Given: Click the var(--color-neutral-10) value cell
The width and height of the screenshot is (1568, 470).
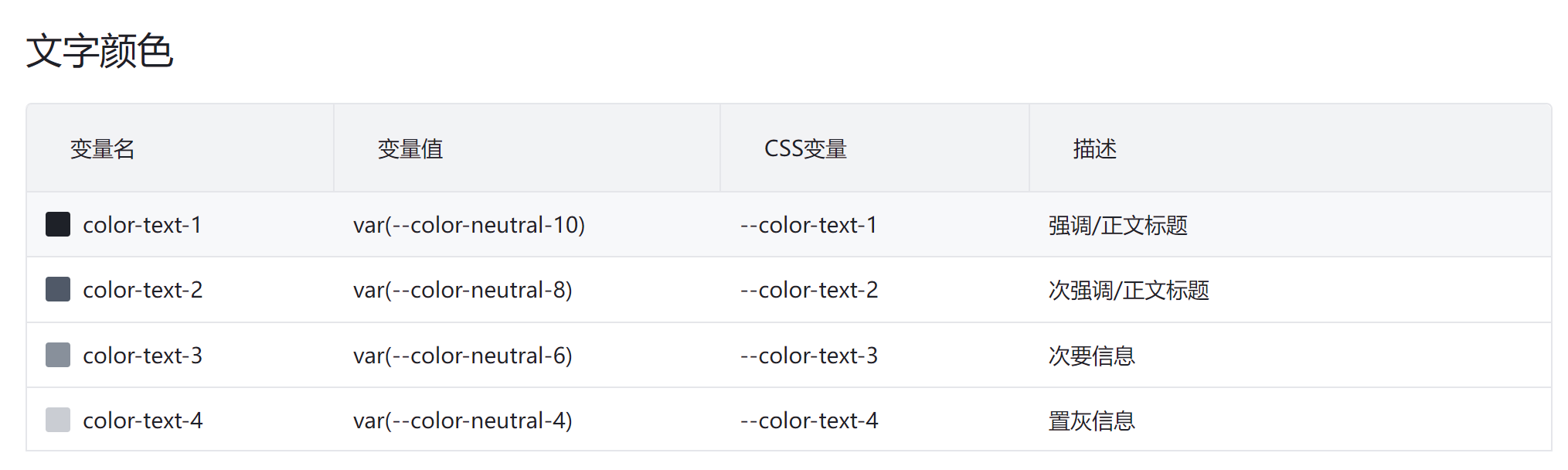Looking at the screenshot, I should pos(469,225).
